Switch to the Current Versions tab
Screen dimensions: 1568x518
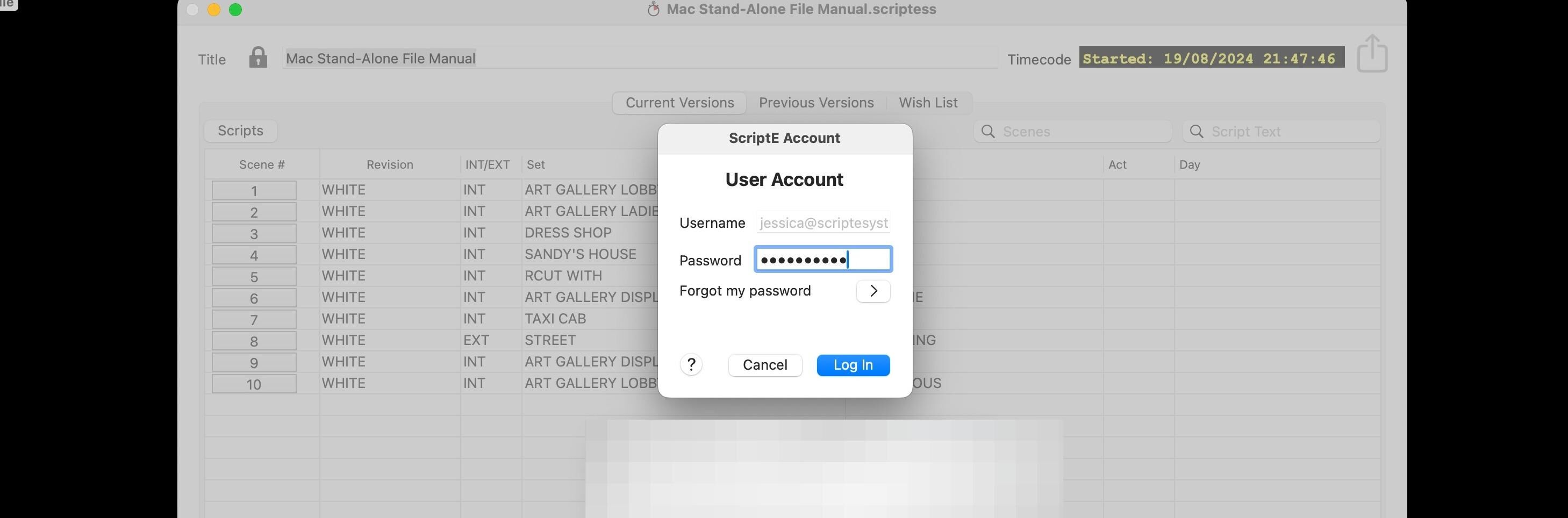tap(679, 103)
